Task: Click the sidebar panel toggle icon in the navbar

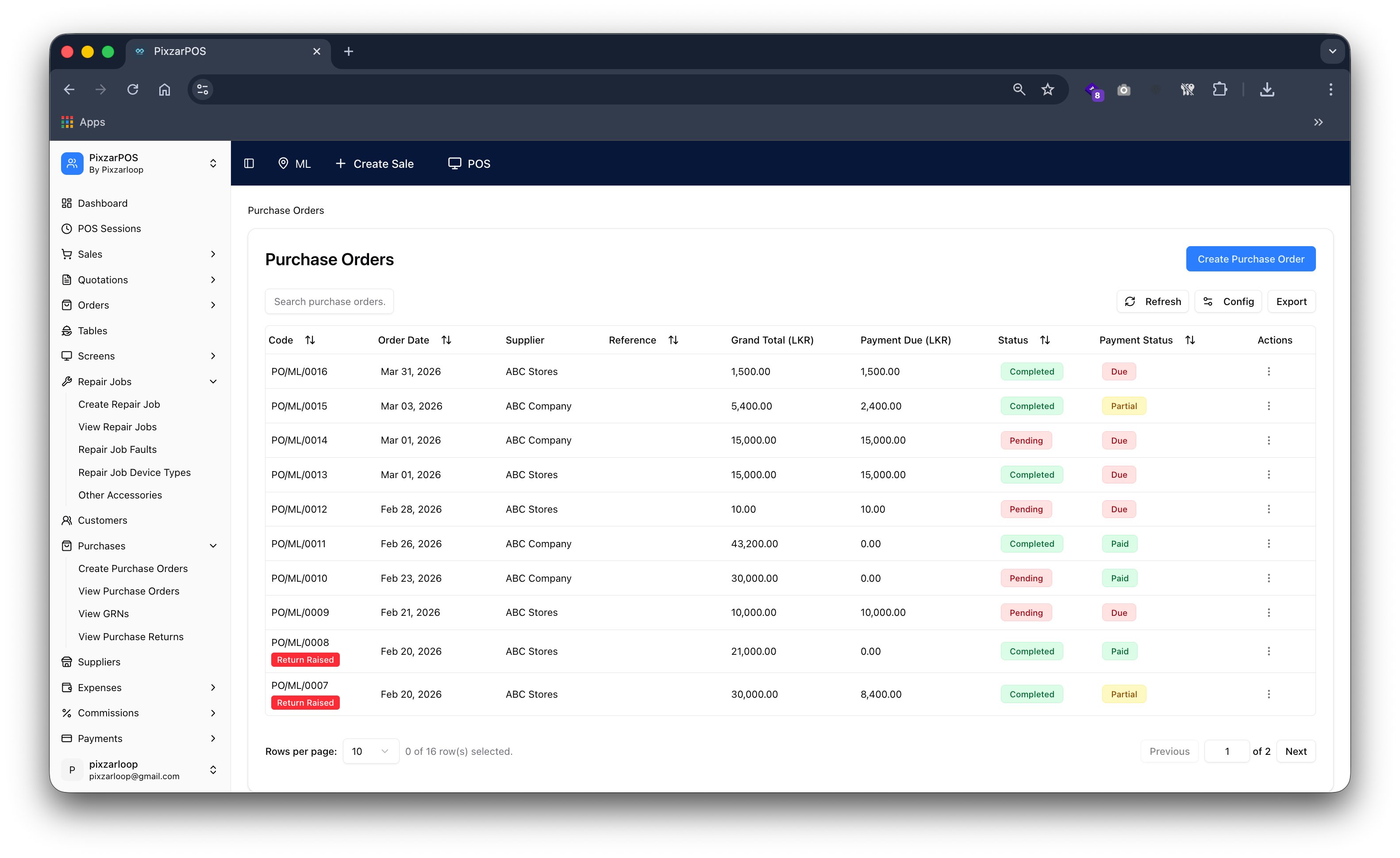Action: 249,163
